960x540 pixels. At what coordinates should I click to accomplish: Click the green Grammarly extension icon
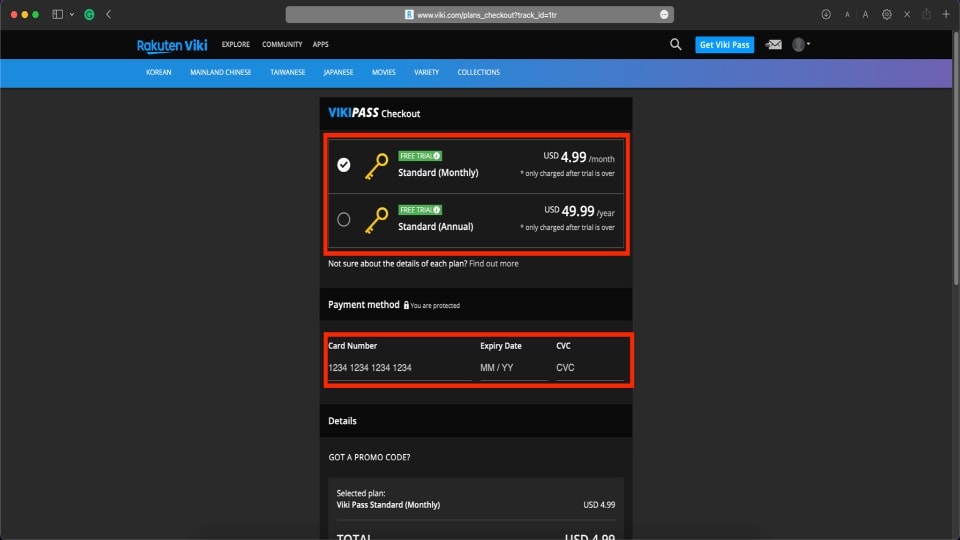click(x=89, y=15)
